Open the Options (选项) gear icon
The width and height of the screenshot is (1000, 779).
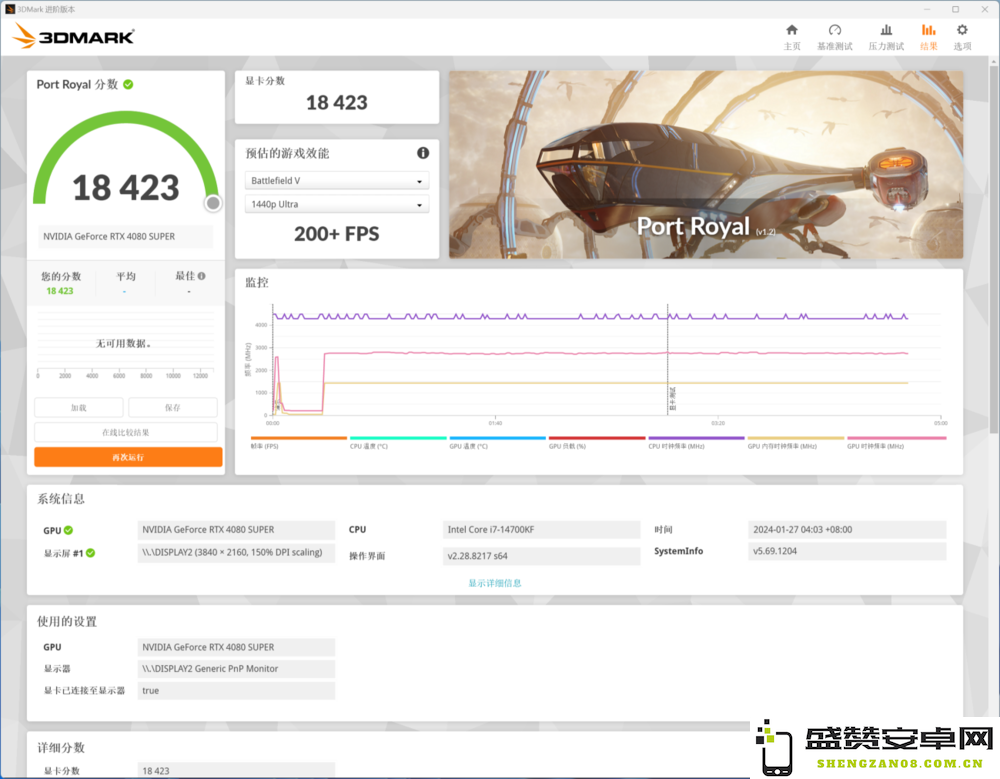click(x=962, y=30)
